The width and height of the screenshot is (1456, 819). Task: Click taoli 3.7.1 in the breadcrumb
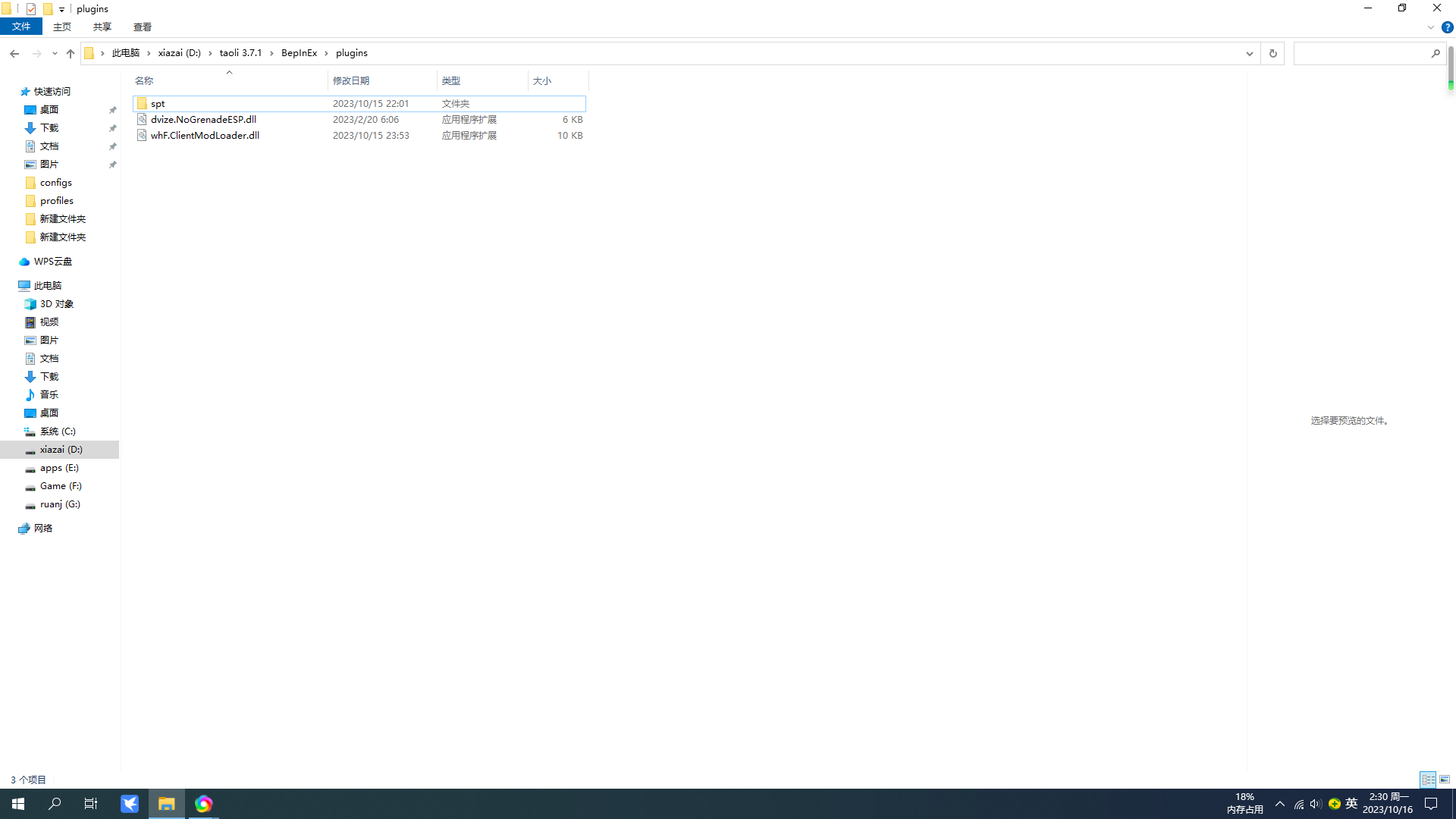tap(240, 53)
